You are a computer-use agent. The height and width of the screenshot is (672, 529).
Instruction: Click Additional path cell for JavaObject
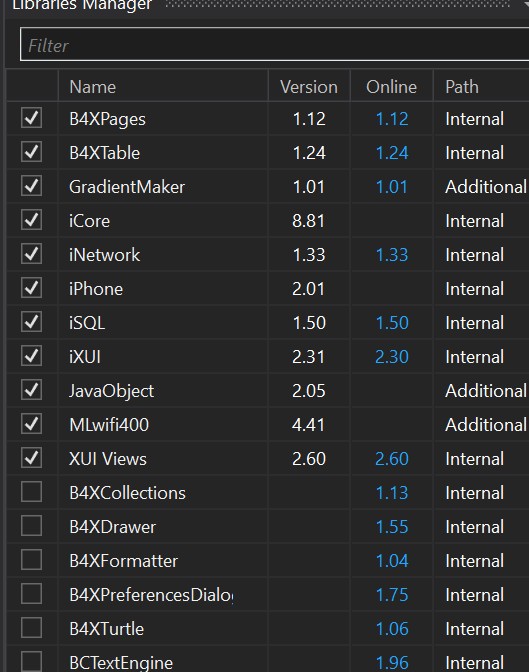pyautogui.click(x=486, y=391)
